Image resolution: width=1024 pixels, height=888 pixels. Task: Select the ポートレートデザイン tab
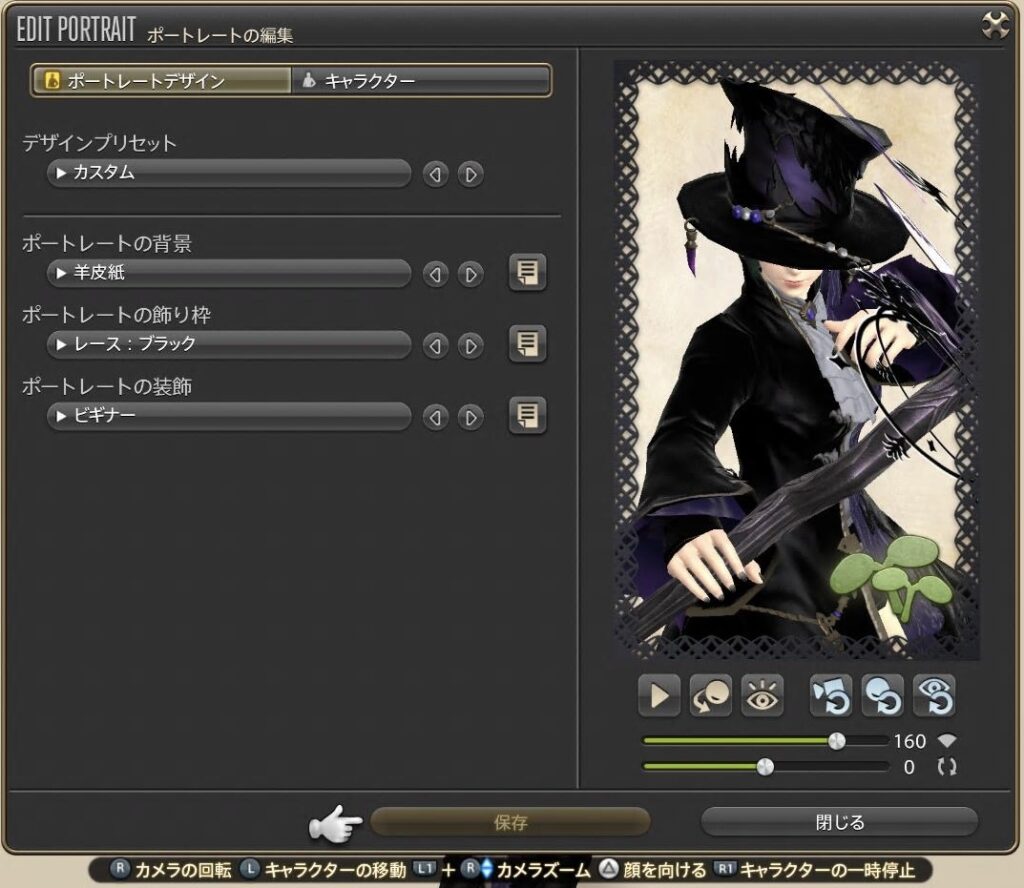click(161, 81)
